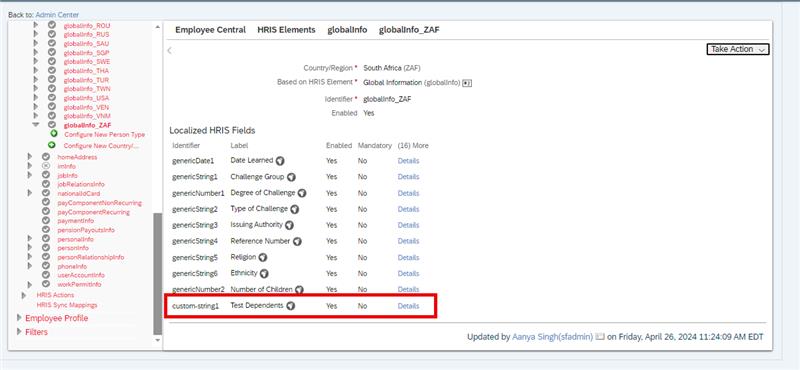Select pensionPayoutsInfo tree item
The height and width of the screenshot is (370, 800).
click(x=86, y=230)
